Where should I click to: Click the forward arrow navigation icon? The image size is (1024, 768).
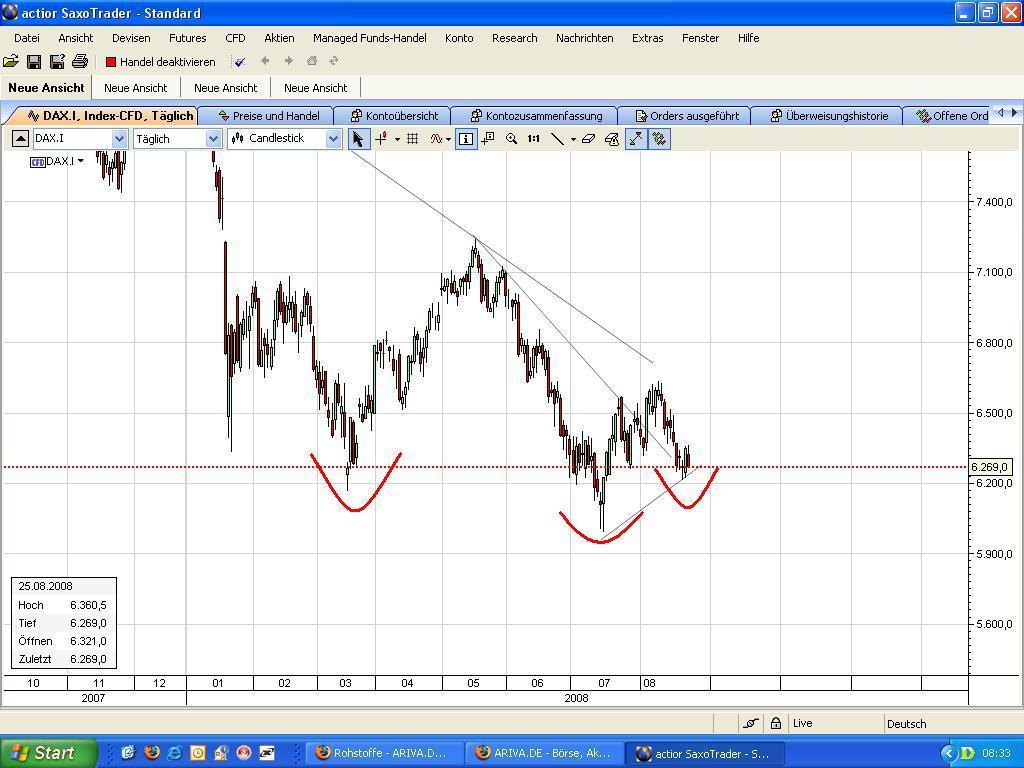[288, 61]
